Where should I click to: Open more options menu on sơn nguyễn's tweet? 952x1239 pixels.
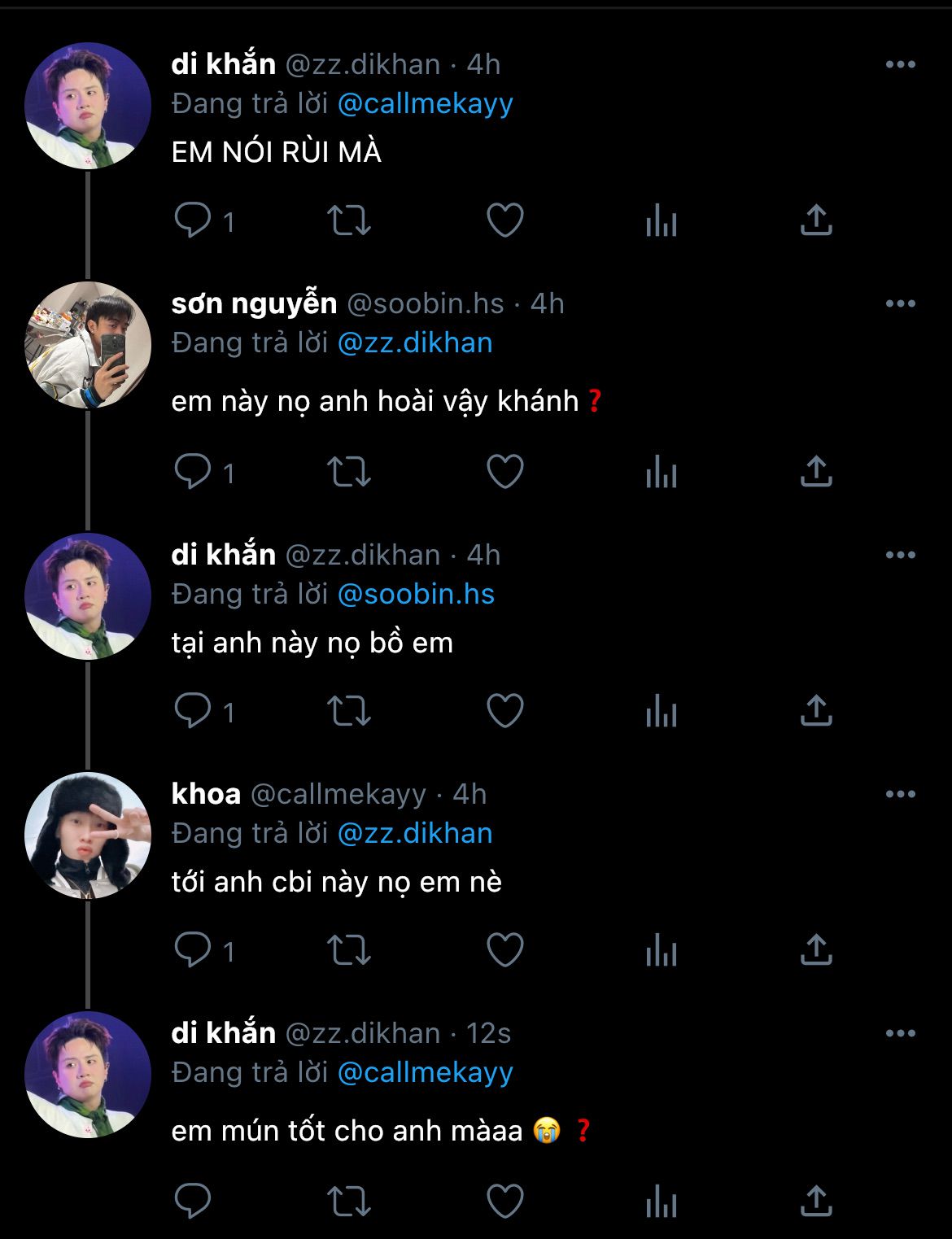(x=900, y=304)
